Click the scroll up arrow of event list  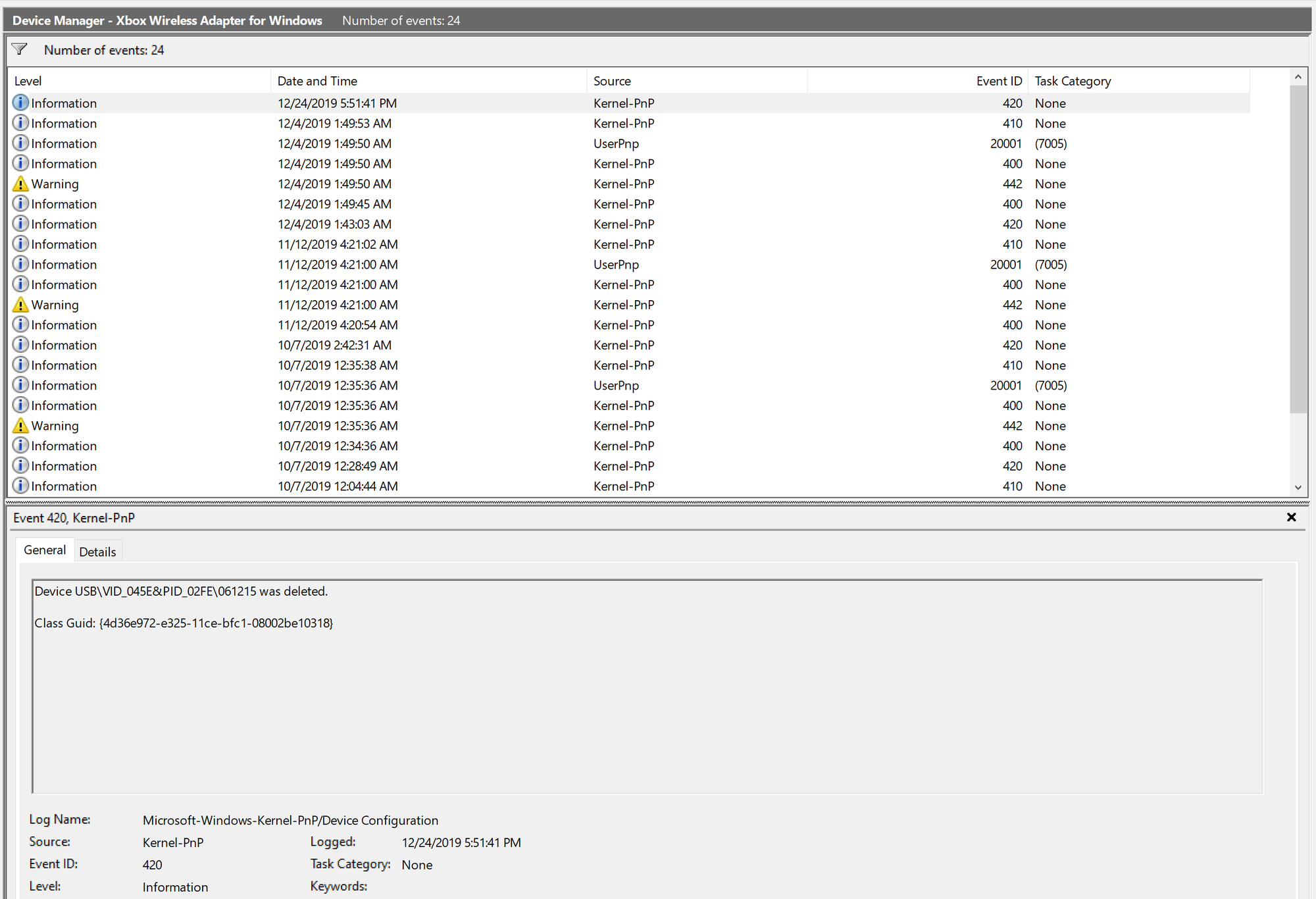coord(1298,77)
